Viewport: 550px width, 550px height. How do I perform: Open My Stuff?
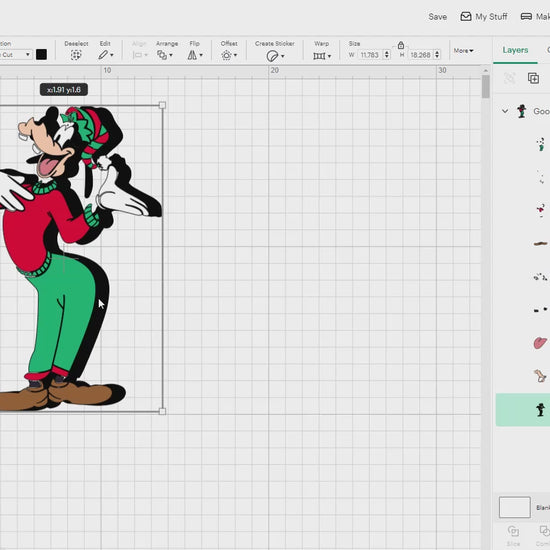click(x=484, y=16)
